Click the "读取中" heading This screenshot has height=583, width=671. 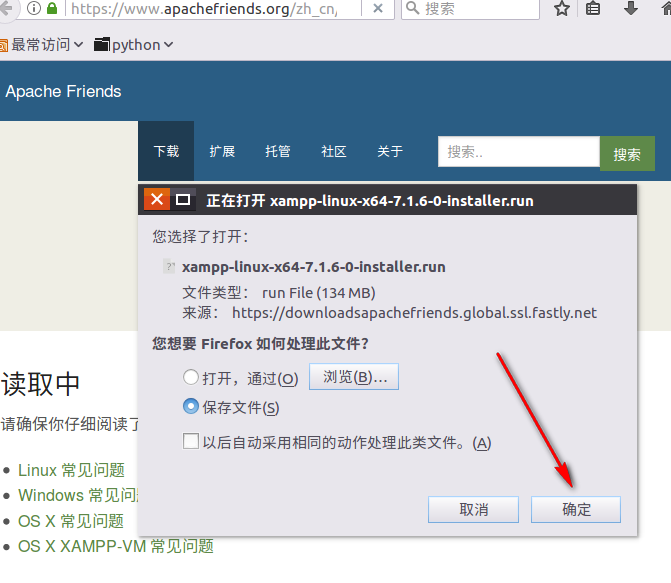coord(41,384)
